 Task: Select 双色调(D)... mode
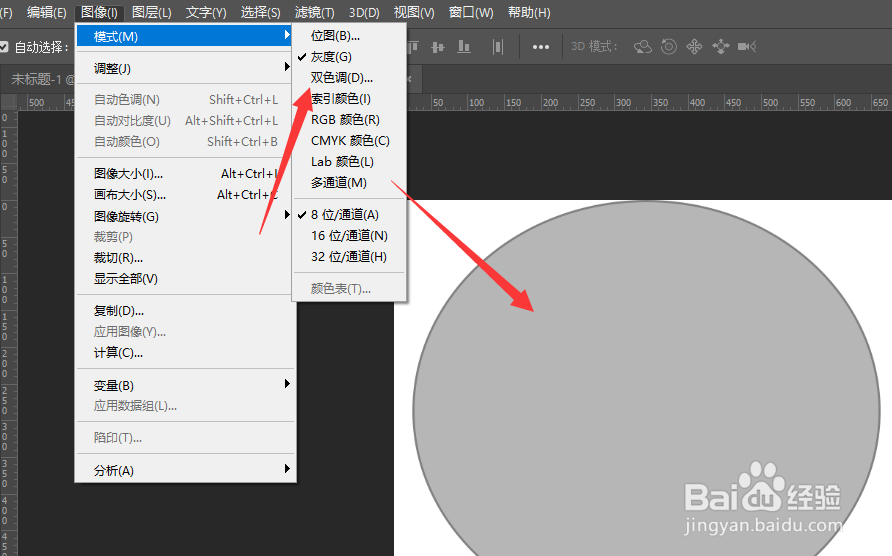[x=349, y=78]
